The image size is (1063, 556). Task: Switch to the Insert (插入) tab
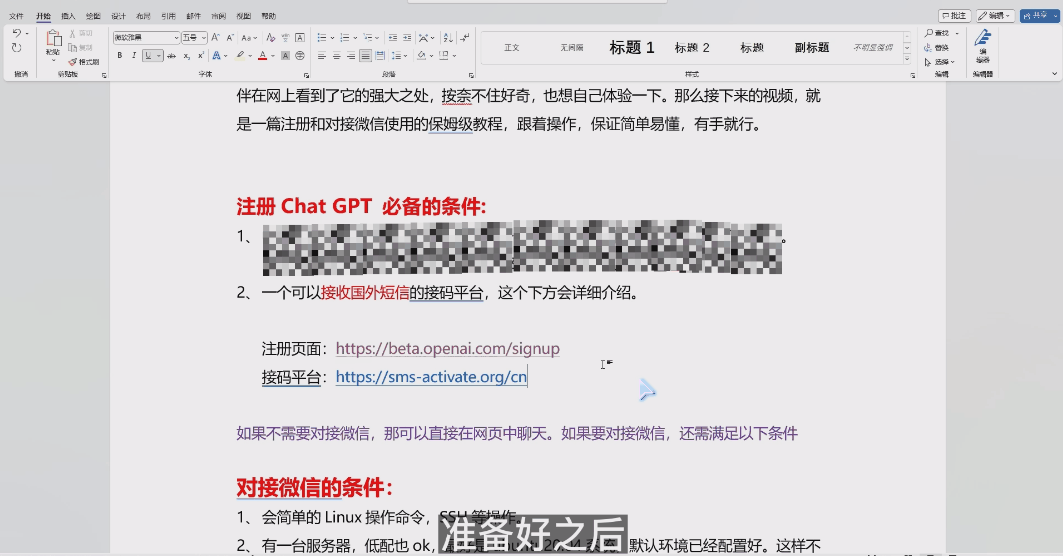pos(68,16)
